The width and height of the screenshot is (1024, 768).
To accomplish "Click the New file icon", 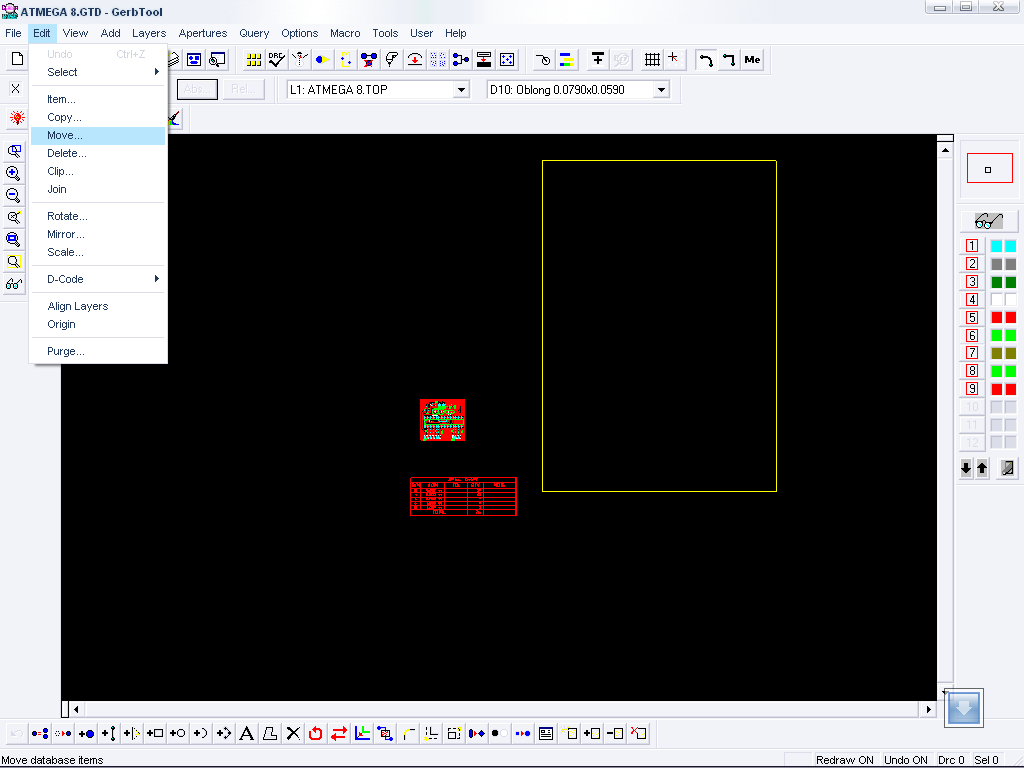I will click(18, 59).
